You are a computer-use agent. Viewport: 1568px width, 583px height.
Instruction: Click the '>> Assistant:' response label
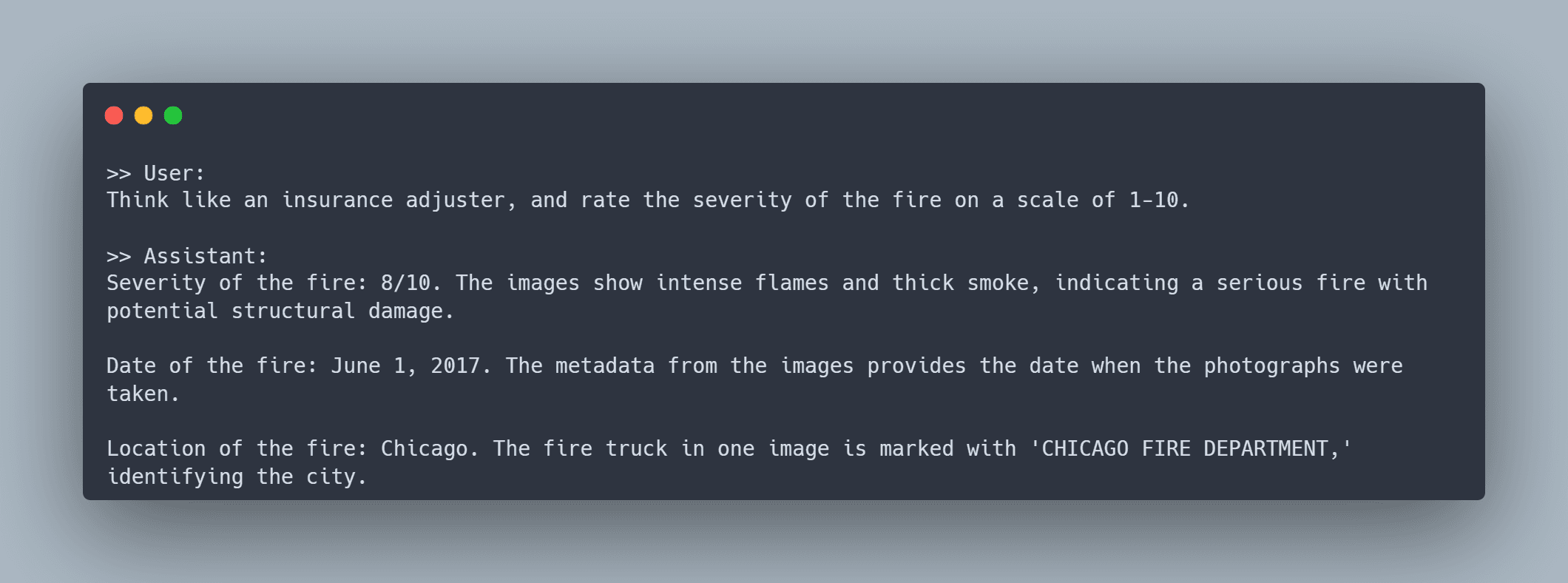(x=186, y=256)
